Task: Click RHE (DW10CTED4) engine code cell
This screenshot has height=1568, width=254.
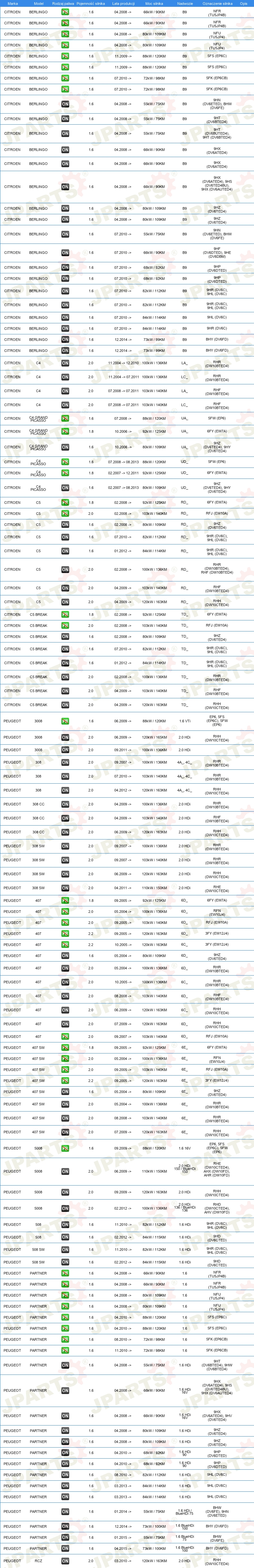Action: pos(217,888)
